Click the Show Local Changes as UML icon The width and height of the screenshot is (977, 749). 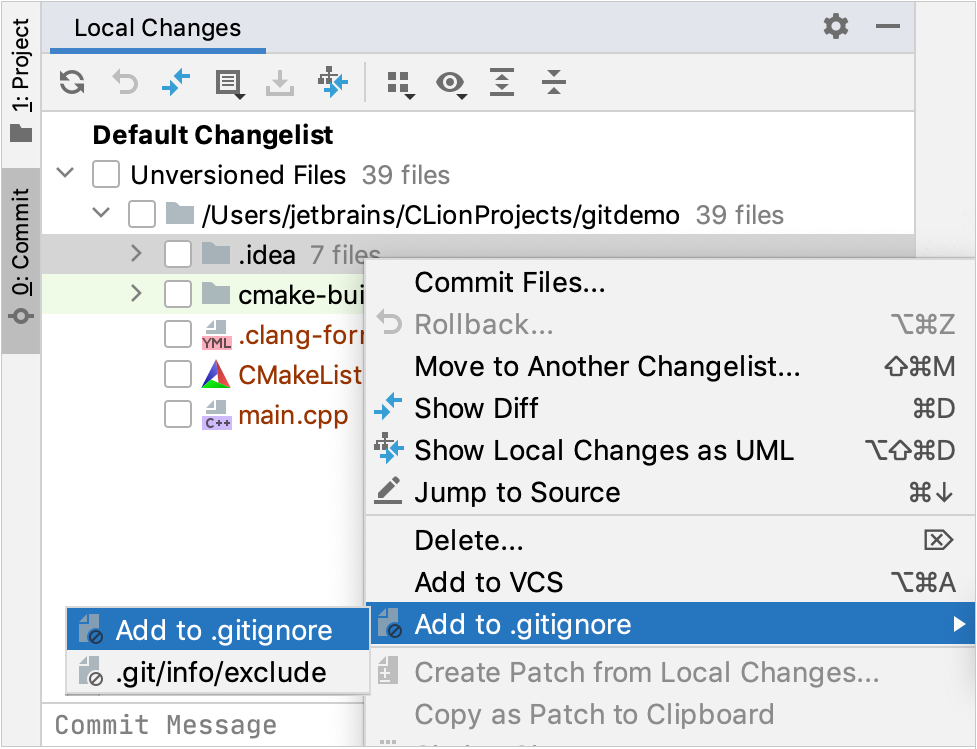[333, 83]
